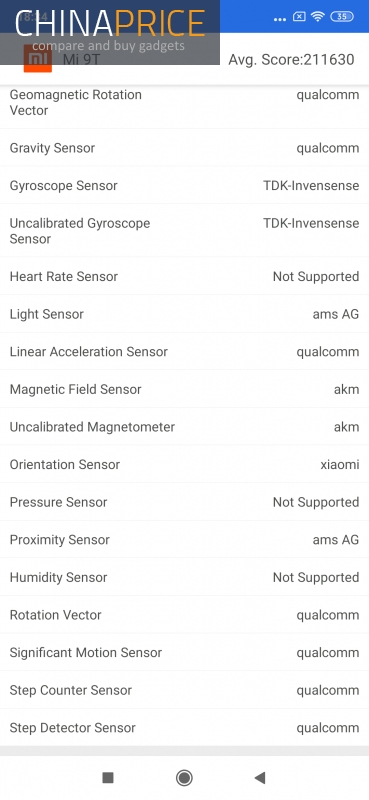Select the Proximity Sensor row
Screen dimensions: 369x800
pyautogui.click(x=184, y=540)
